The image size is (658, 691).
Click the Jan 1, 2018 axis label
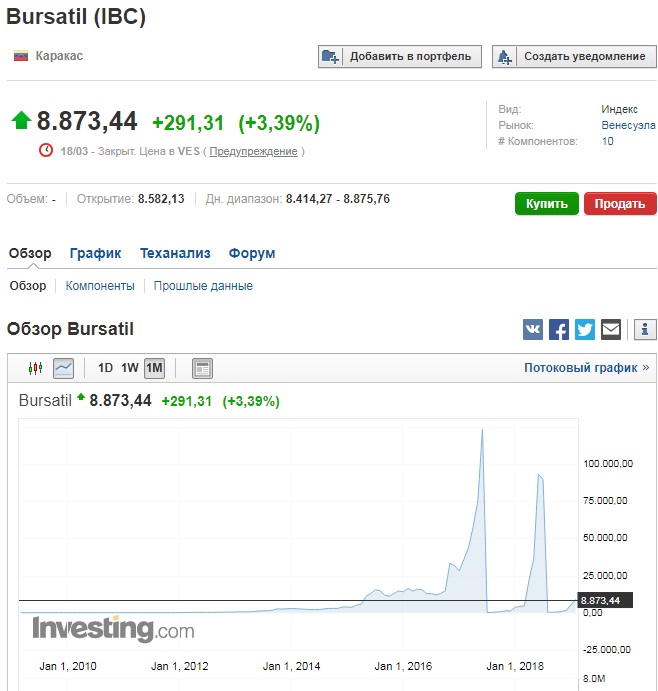pyautogui.click(x=515, y=666)
